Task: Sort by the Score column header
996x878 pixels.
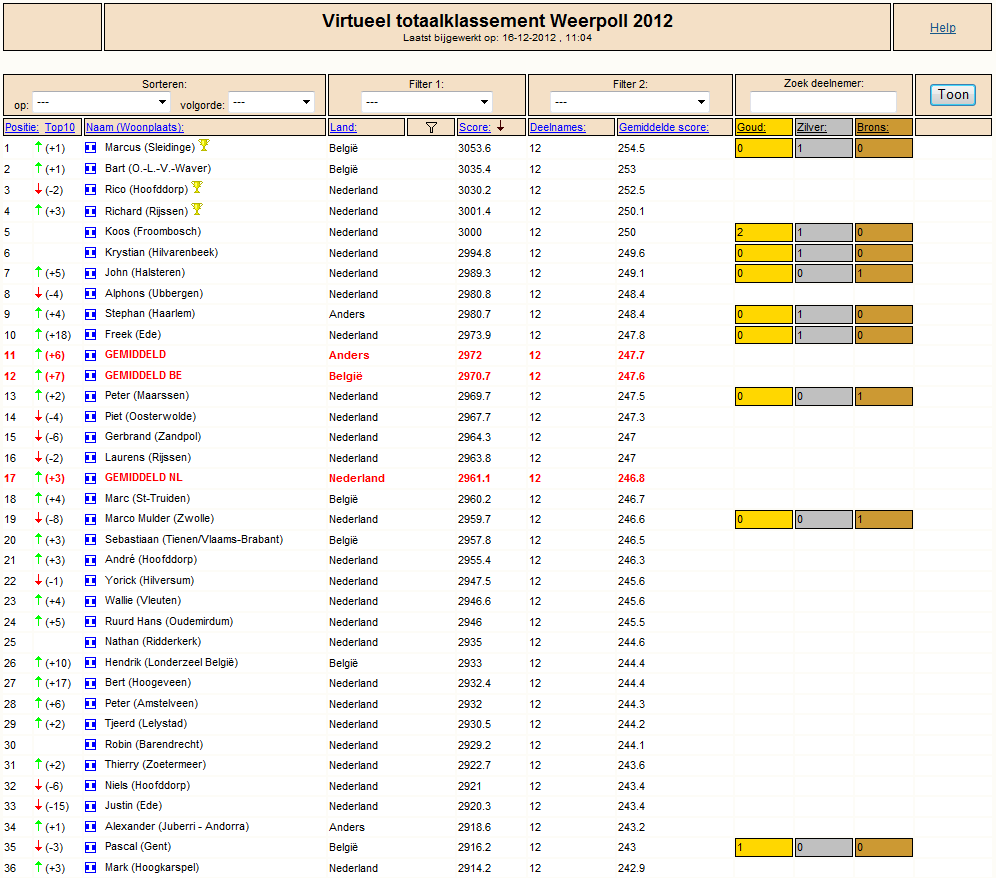Action: pyautogui.click(x=474, y=127)
